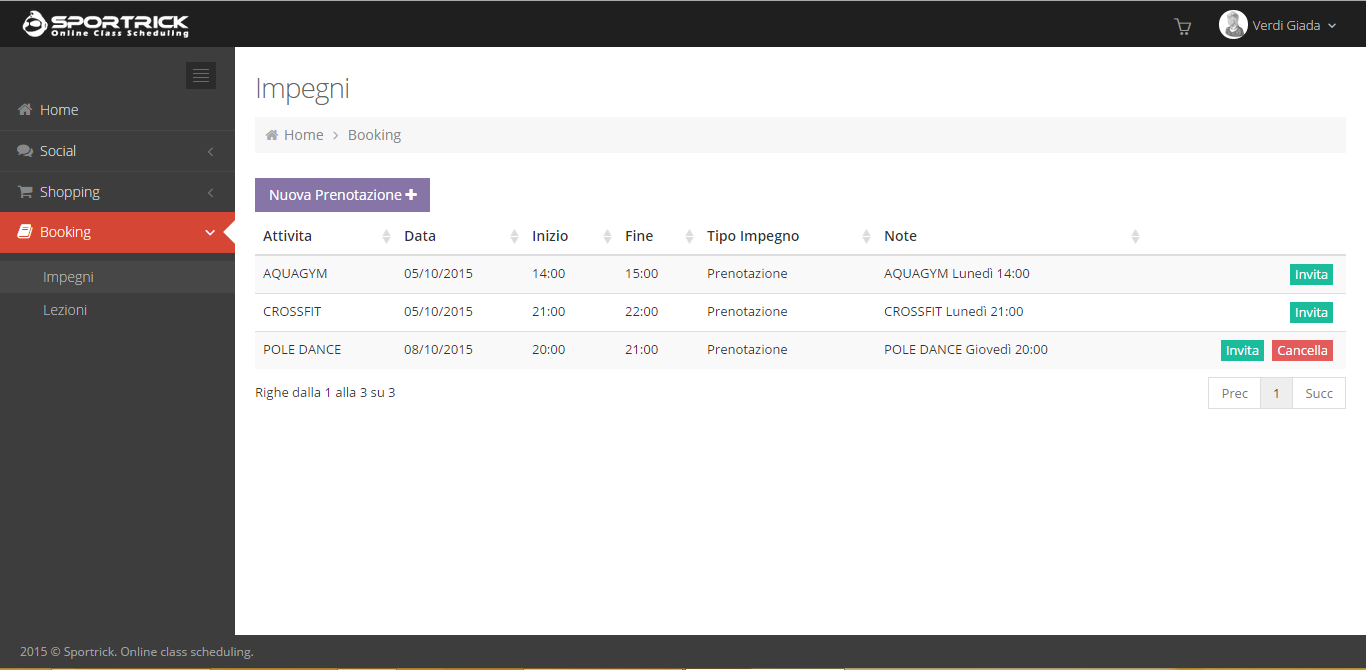Click the house icon beside Home in sidebar
The width and height of the screenshot is (1366, 670).
point(25,110)
